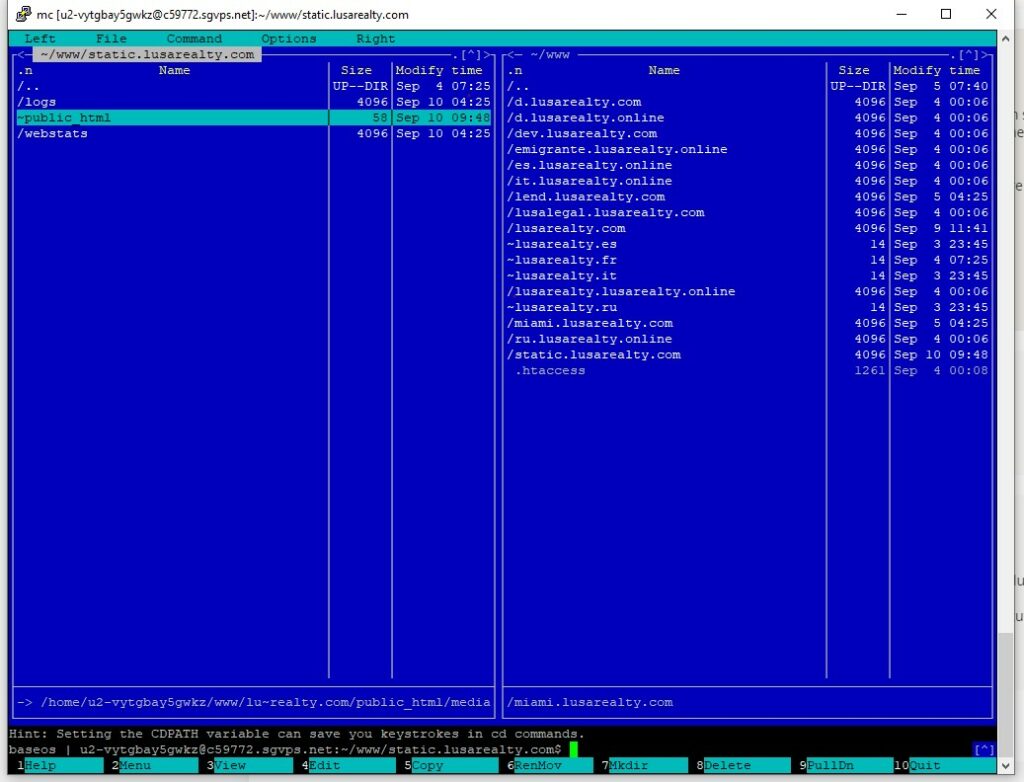Click the bottom-right [^] command history caret
The width and height of the screenshot is (1024, 782).
pos(984,749)
